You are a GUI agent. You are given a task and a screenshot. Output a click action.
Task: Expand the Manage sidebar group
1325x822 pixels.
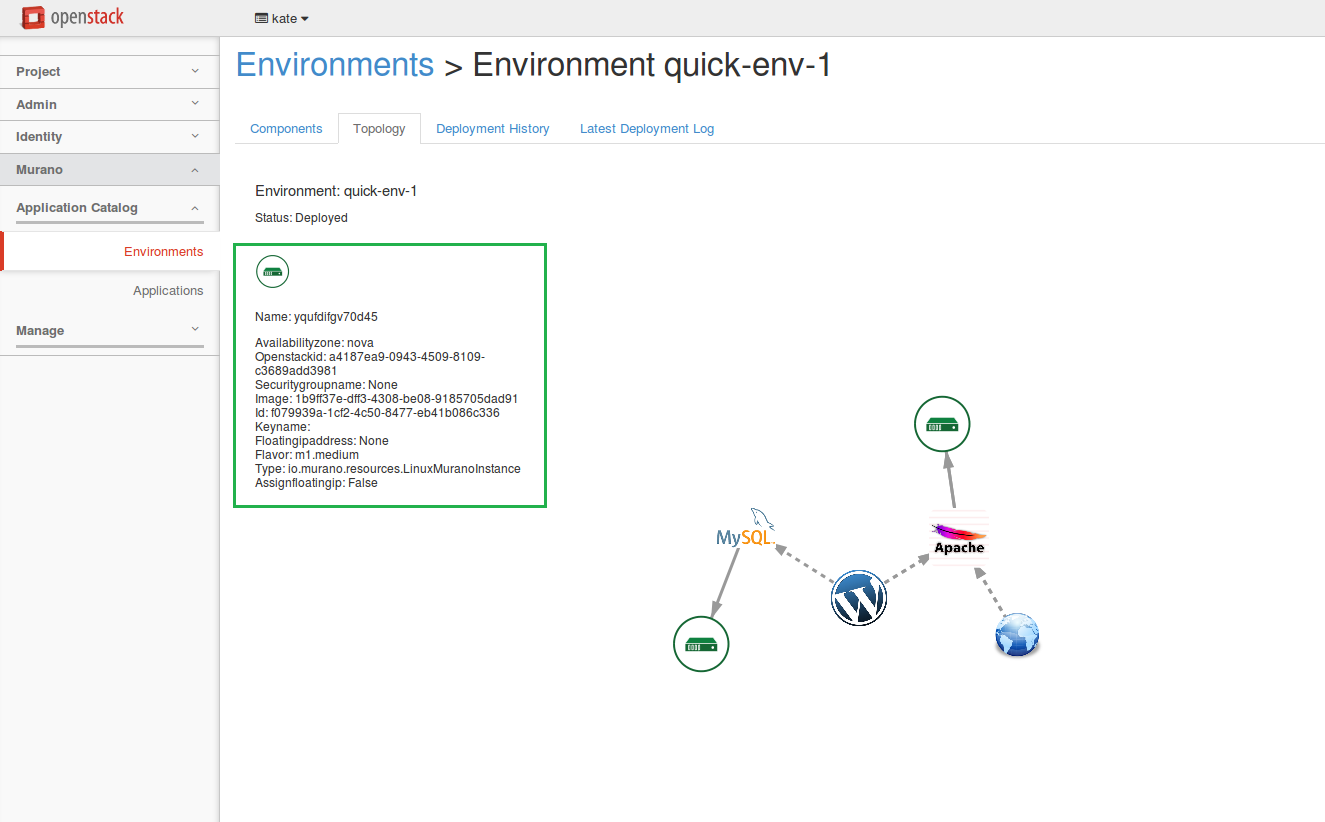pos(109,331)
